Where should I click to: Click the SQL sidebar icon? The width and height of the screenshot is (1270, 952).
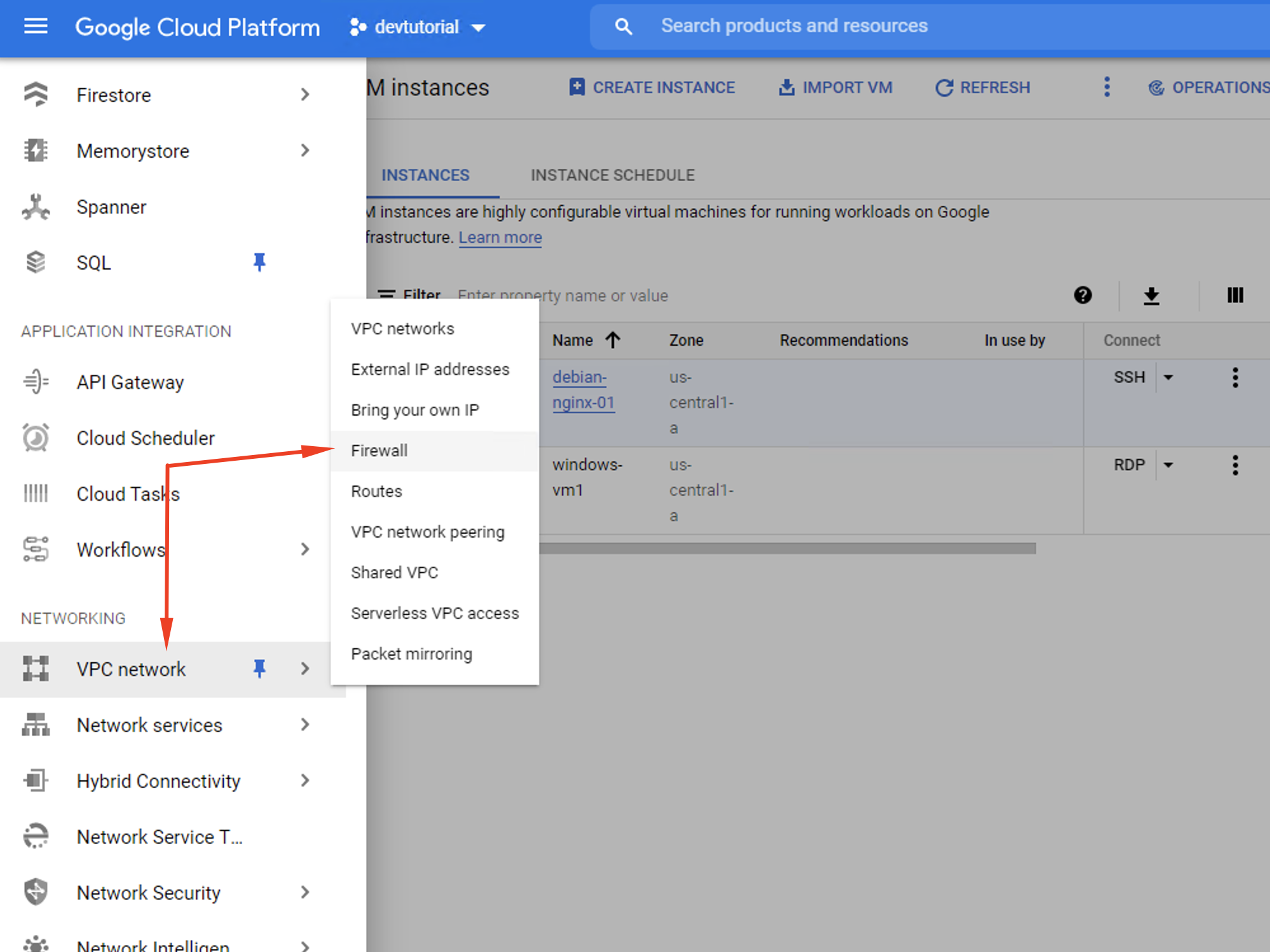click(36, 262)
